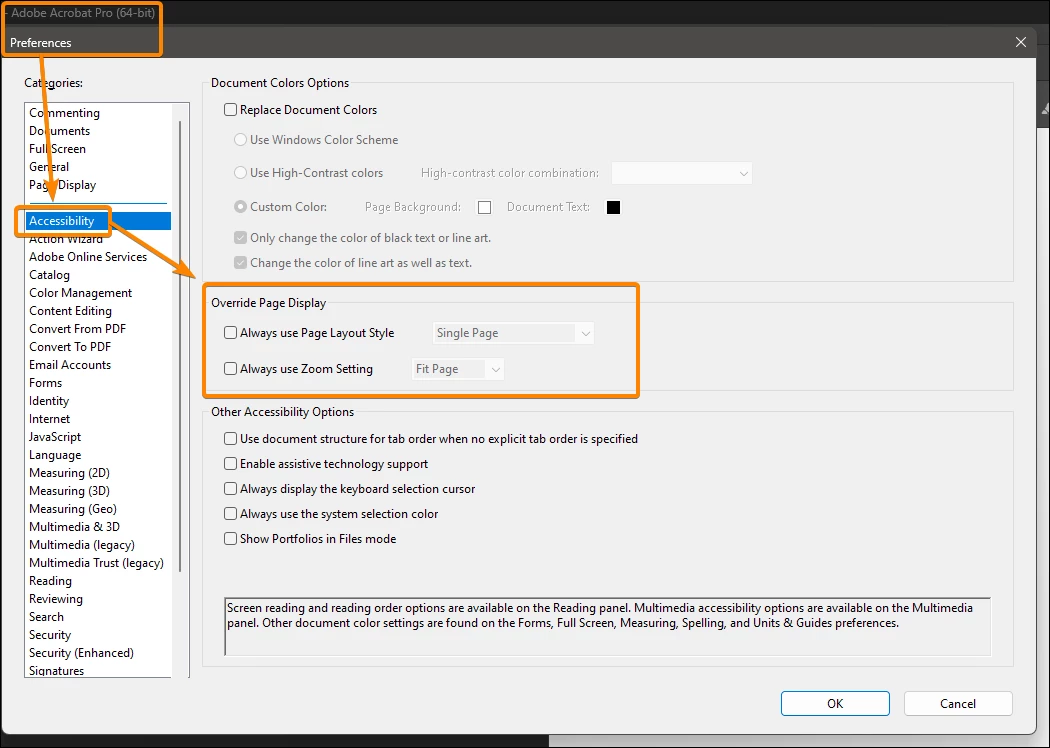Select Language category
Screen dimensions: 1050x748
[x=55, y=455]
